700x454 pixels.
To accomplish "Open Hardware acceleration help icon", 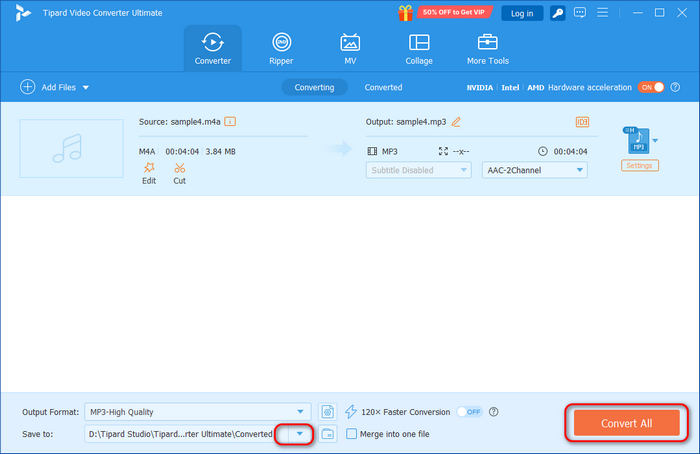I will coord(675,87).
